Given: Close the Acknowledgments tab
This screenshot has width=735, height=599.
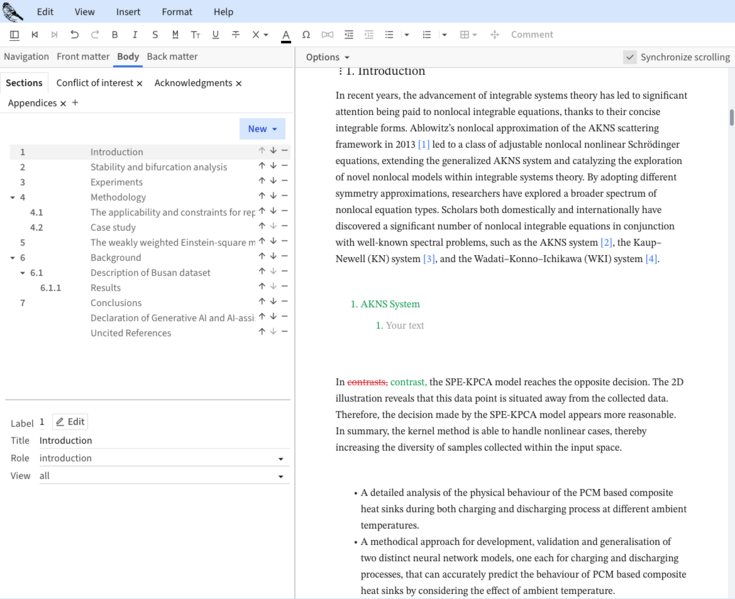Looking at the screenshot, I should pyautogui.click(x=239, y=83).
